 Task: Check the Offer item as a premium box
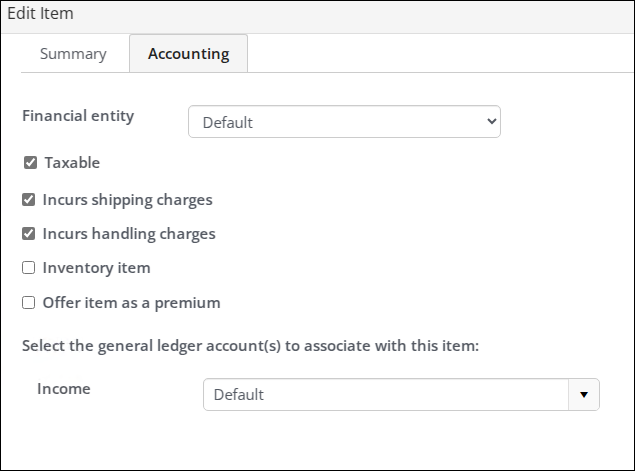tap(29, 302)
